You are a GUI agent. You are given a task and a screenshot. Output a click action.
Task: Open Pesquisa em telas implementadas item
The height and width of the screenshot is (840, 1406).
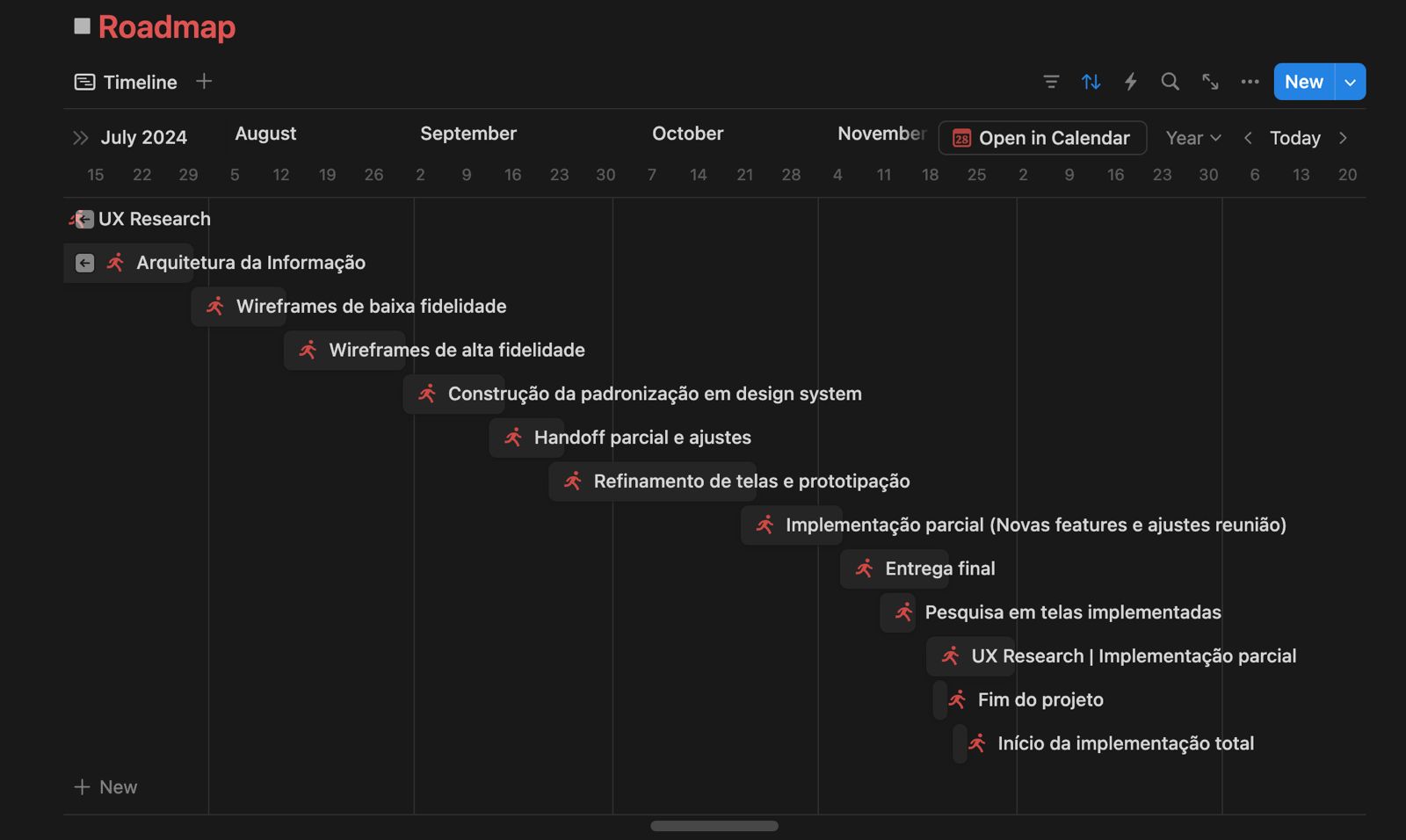coord(1073,612)
